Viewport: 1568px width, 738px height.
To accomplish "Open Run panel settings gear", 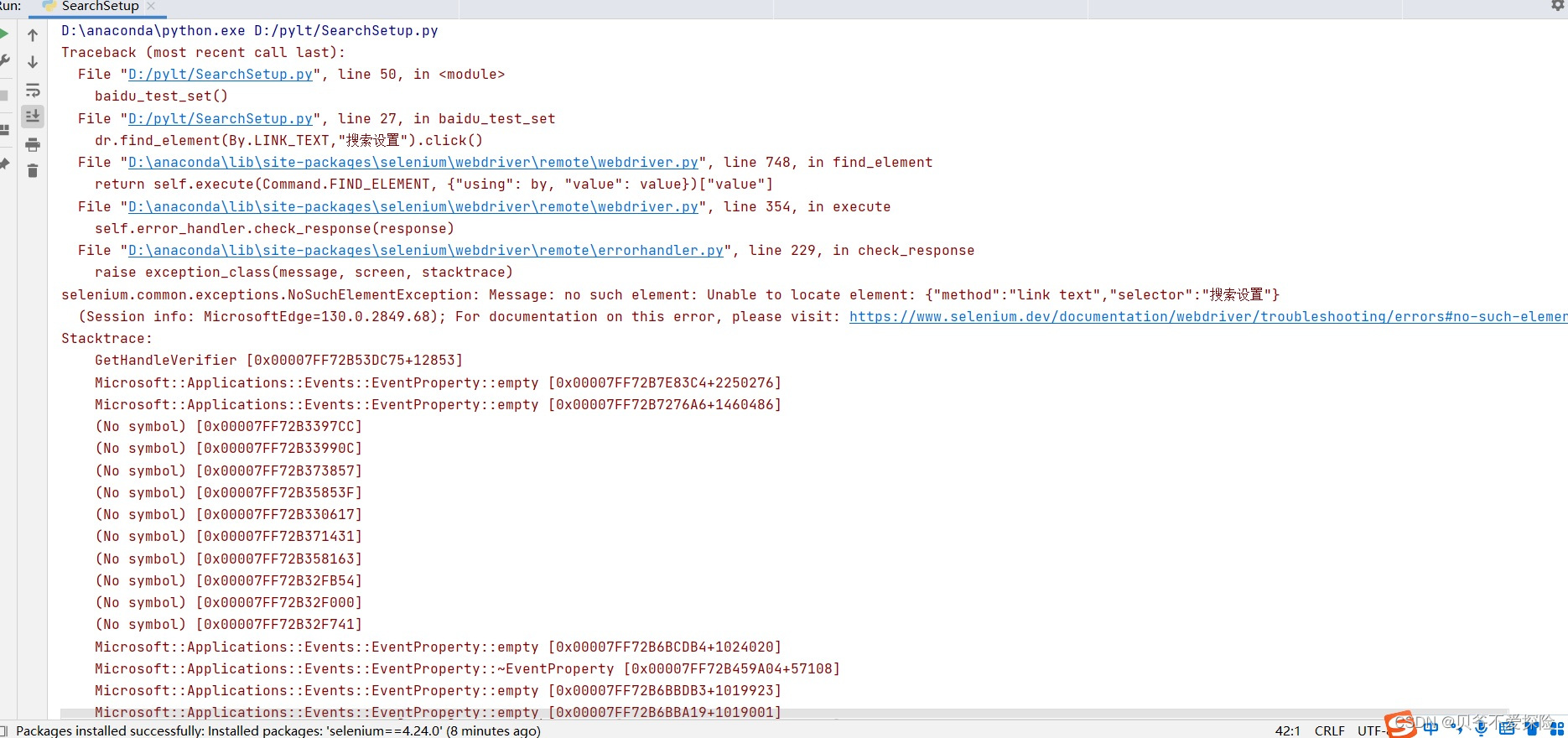I will [1558, 6].
